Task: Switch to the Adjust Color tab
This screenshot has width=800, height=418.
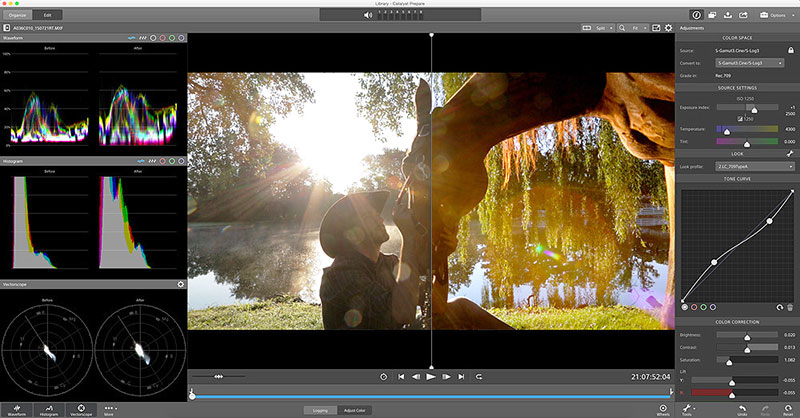Action: tap(355, 410)
